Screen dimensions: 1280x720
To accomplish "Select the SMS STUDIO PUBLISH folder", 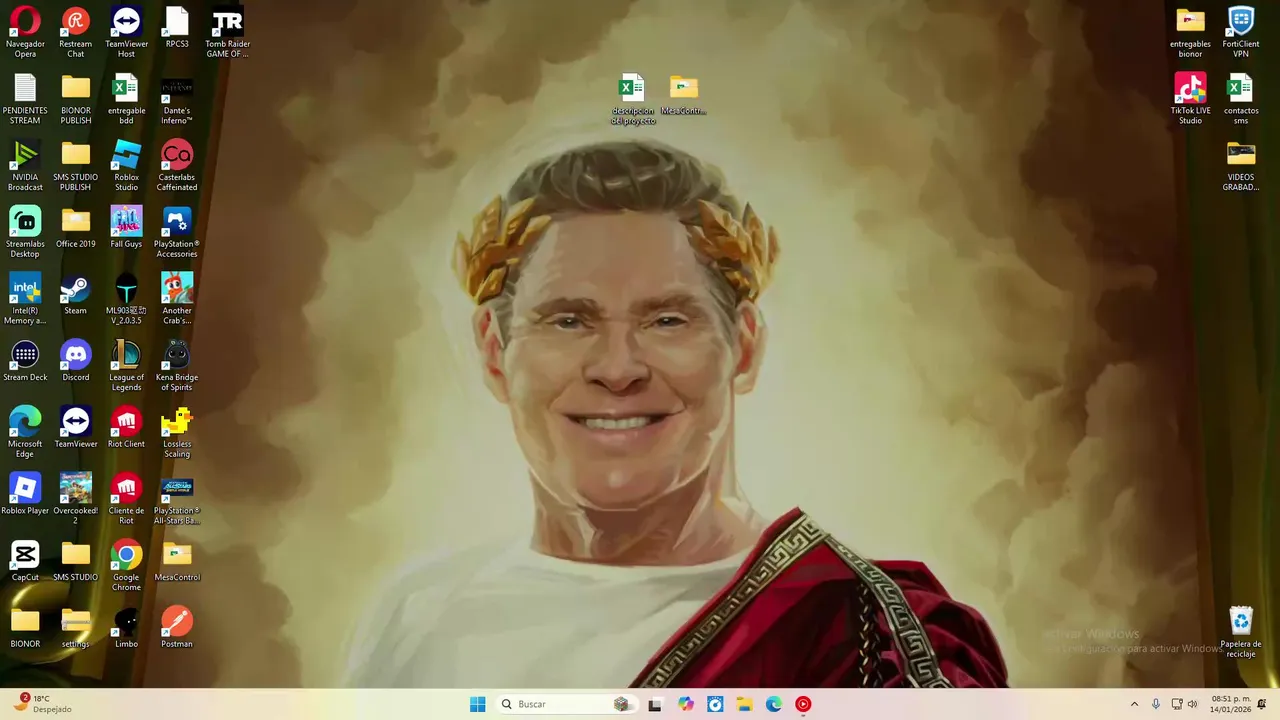I will point(76,166).
